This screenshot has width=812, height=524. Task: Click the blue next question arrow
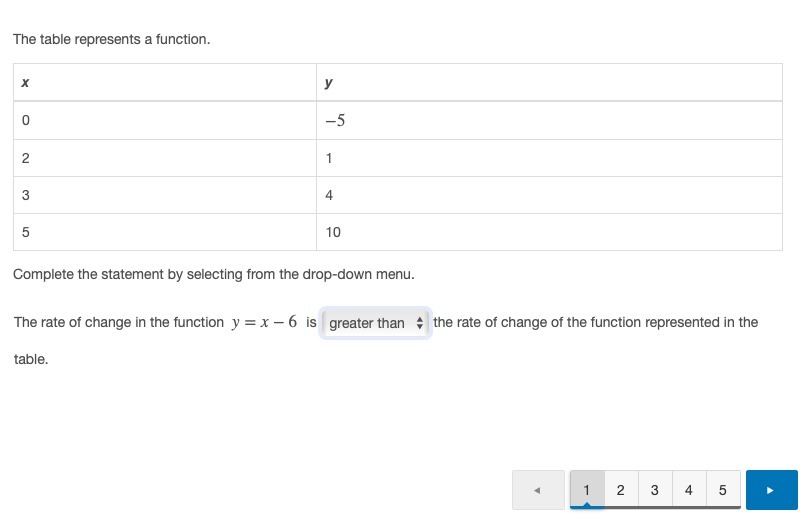pyautogui.click(x=771, y=490)
